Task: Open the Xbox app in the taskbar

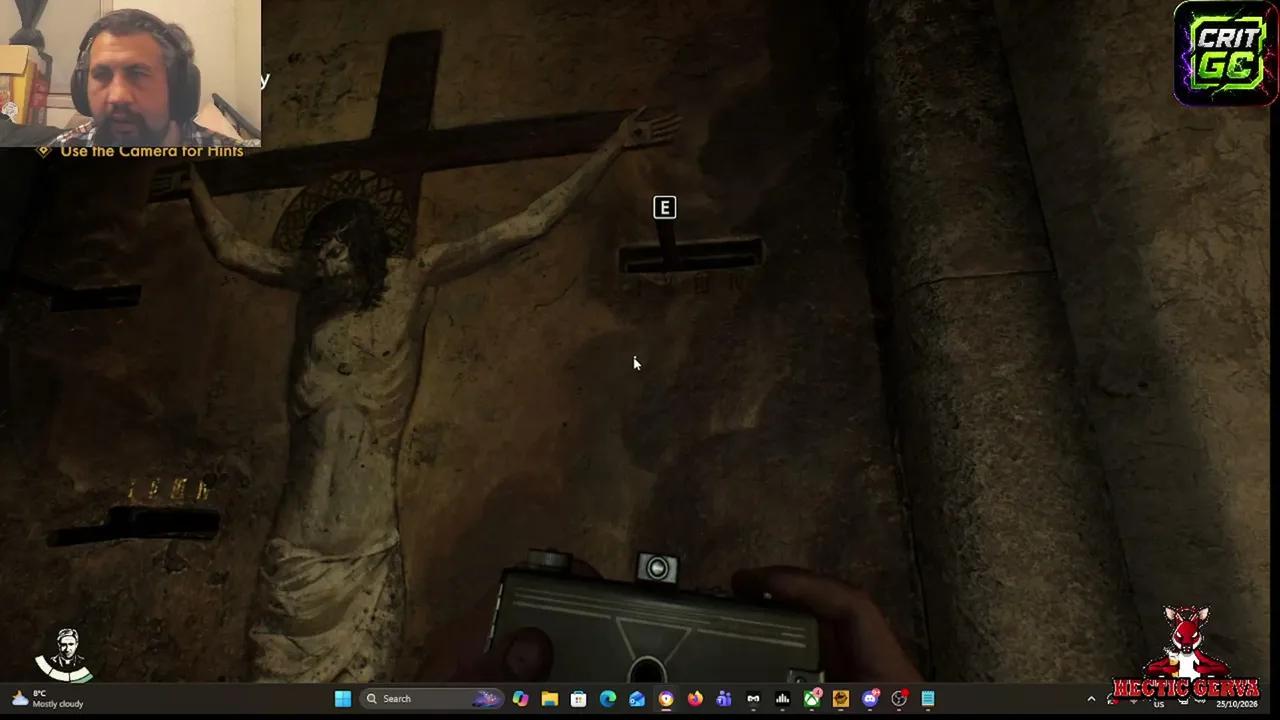Action: coord(812,699)
